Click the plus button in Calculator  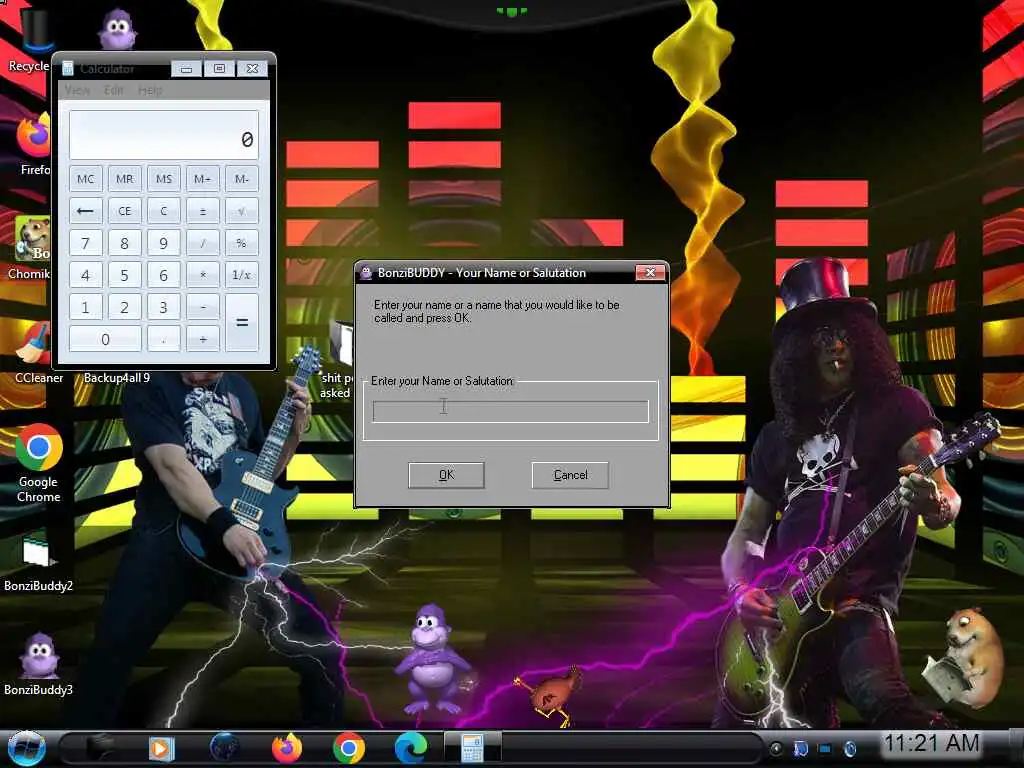click(202, 339)
